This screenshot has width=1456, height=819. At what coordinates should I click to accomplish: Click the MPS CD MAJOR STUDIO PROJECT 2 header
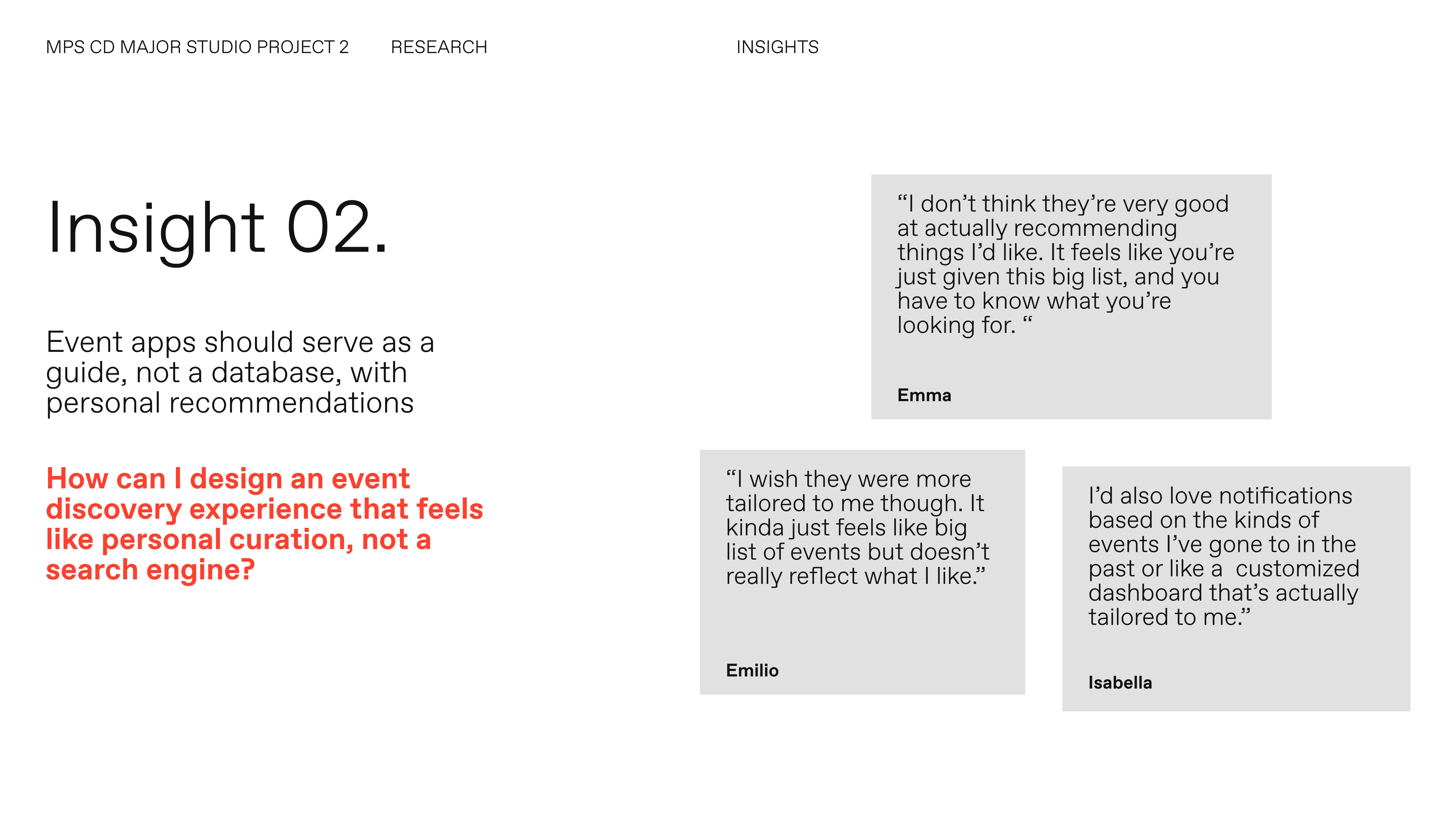click(197, 47)
